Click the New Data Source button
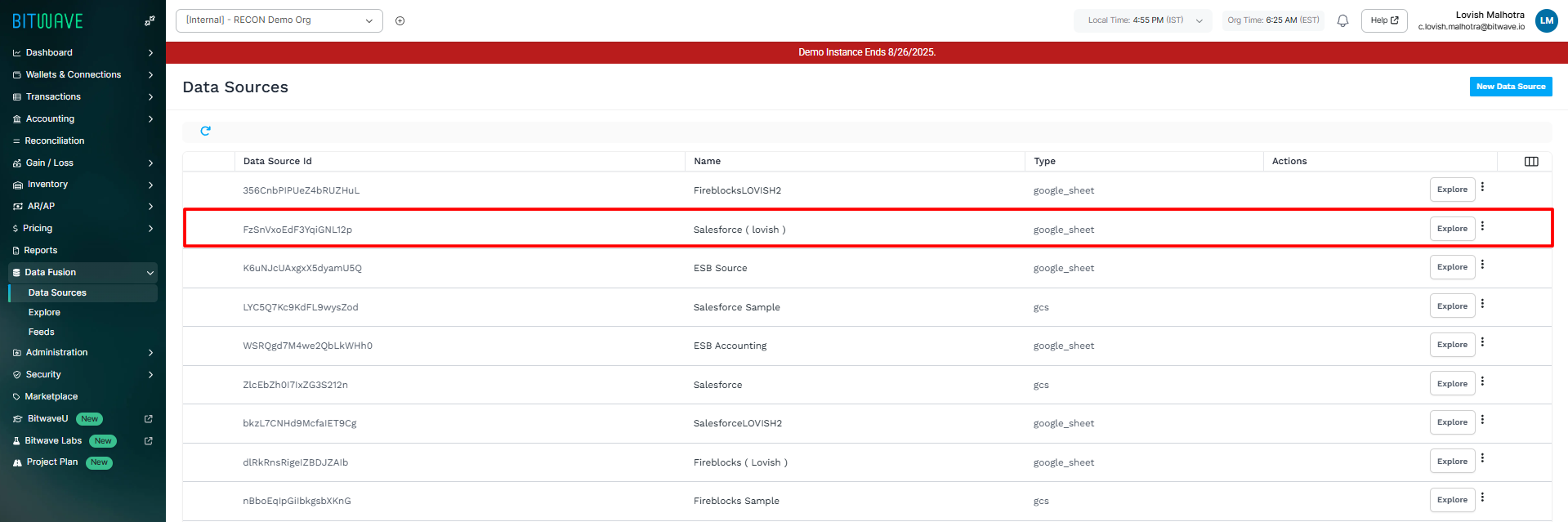This screenshot has height=522, width=1568. 1511,87
